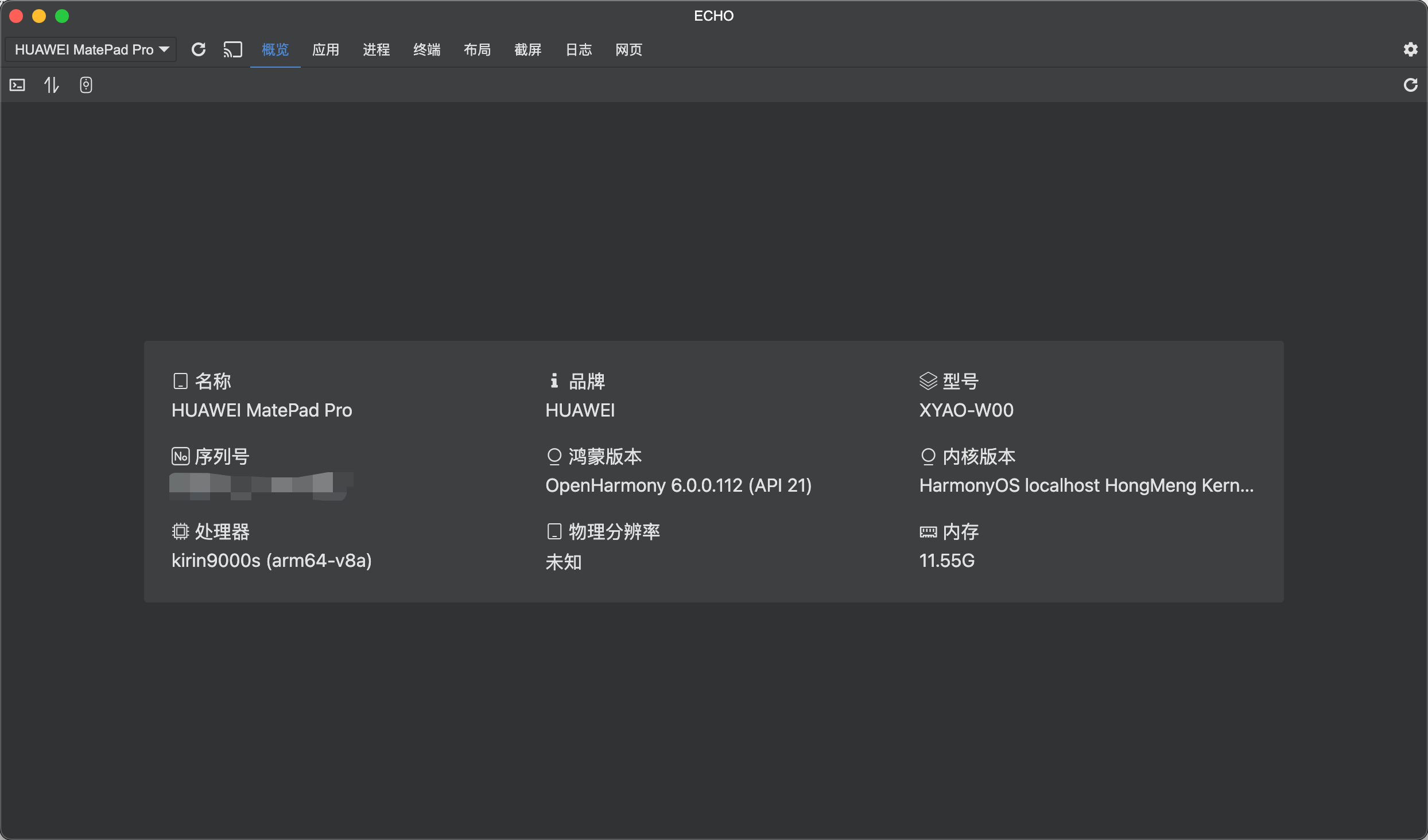This screenshot has width=1428, height=840.
Task: Click the screen cast icon
Action: tap(232, 50)
